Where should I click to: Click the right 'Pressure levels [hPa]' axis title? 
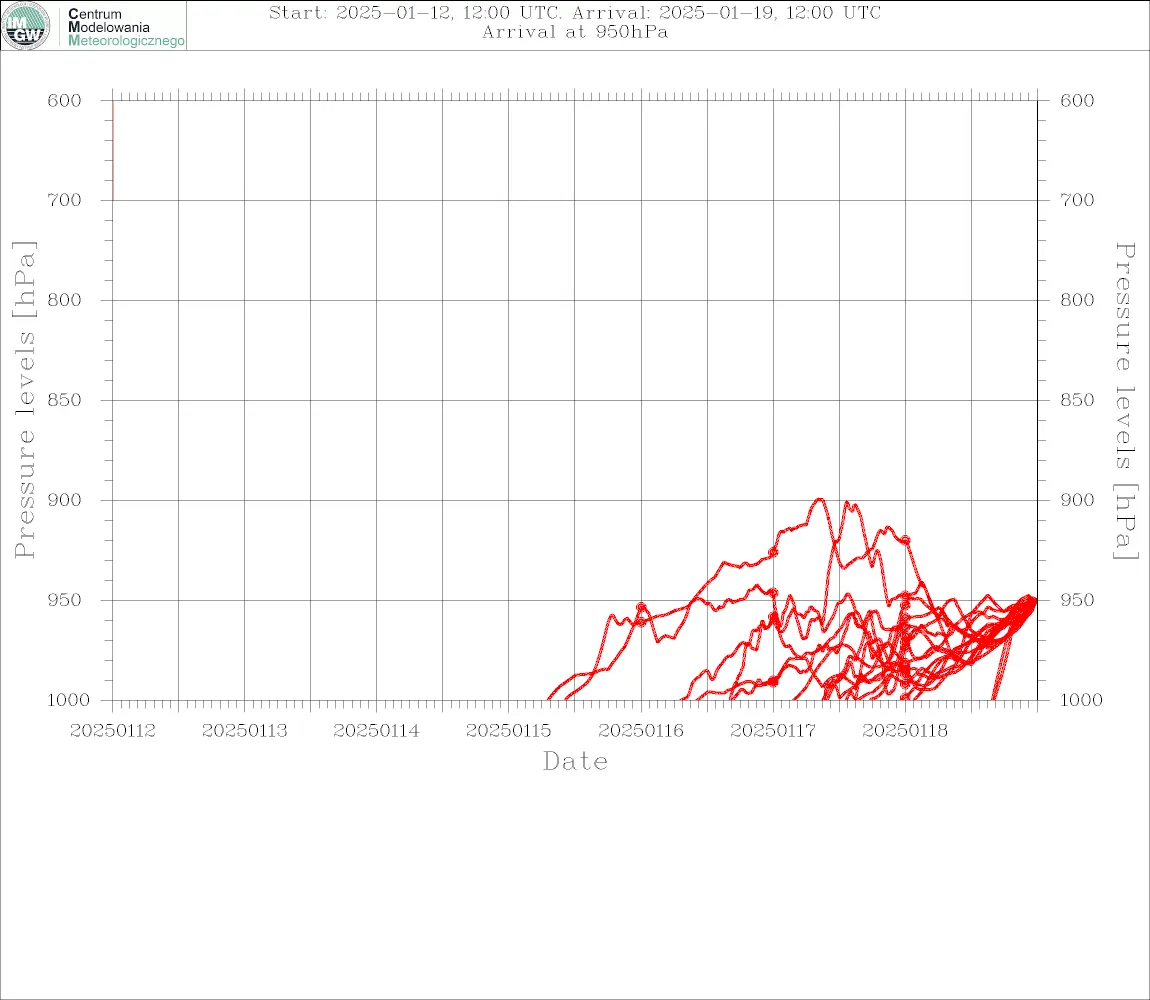1126,401
